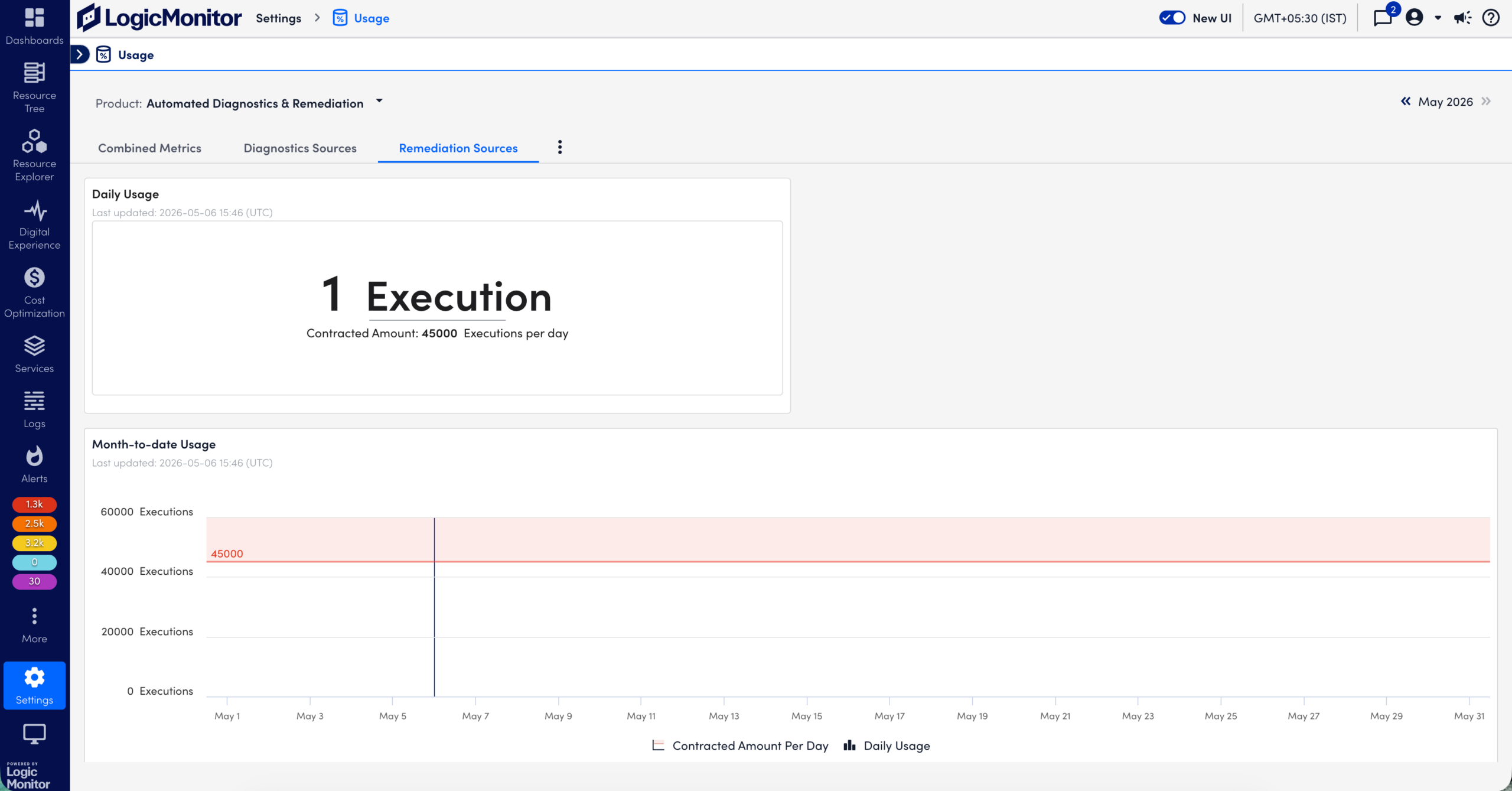Expand the user account dropdown arrow
The image size is (1512, 791).
click(1438, 18)
